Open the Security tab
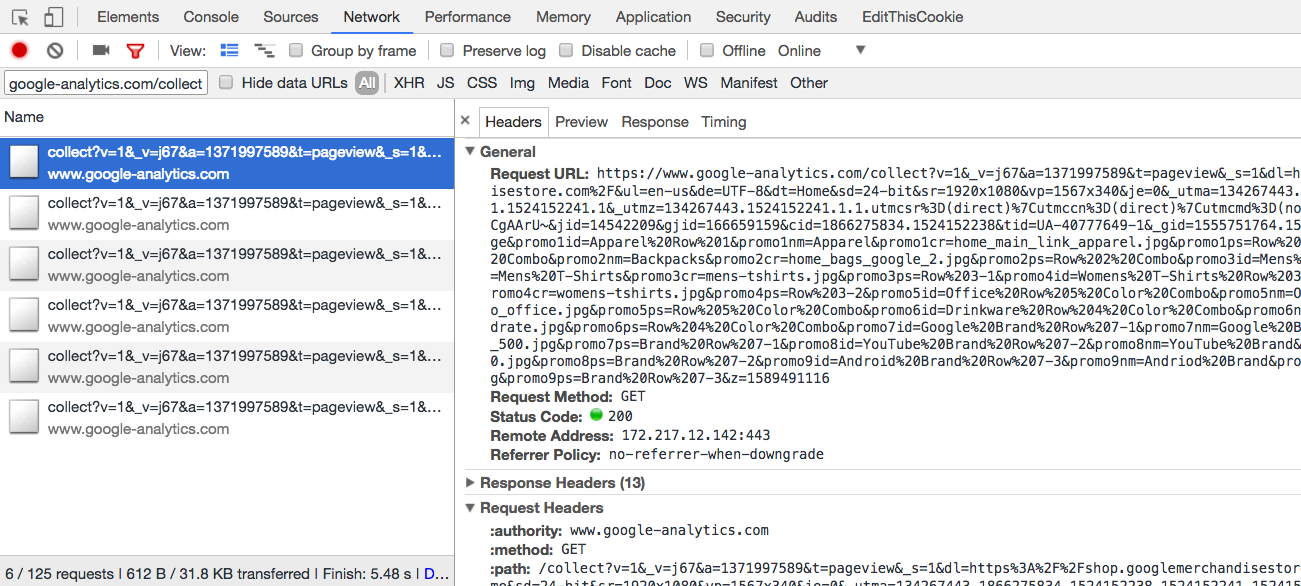The height and width of the screenshot is (586, 1301). 743,17
